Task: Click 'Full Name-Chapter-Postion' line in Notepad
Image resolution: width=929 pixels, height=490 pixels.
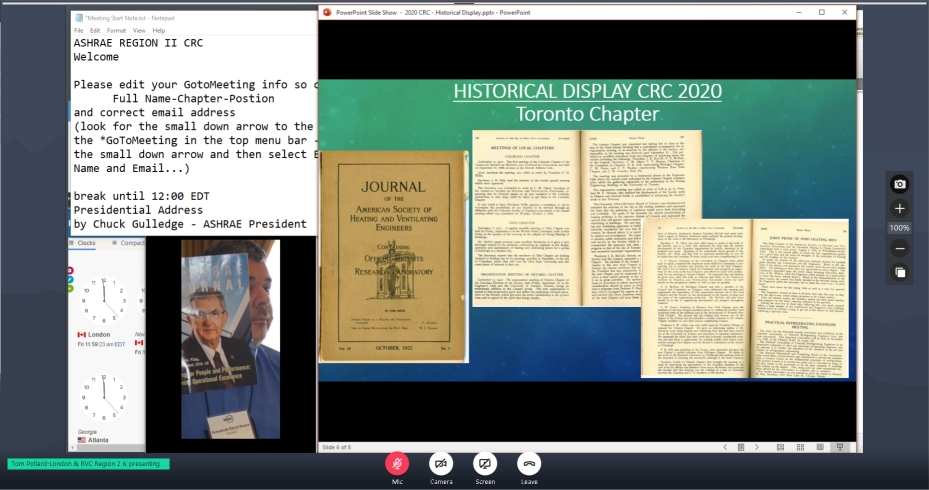Action: coord(193,99)
